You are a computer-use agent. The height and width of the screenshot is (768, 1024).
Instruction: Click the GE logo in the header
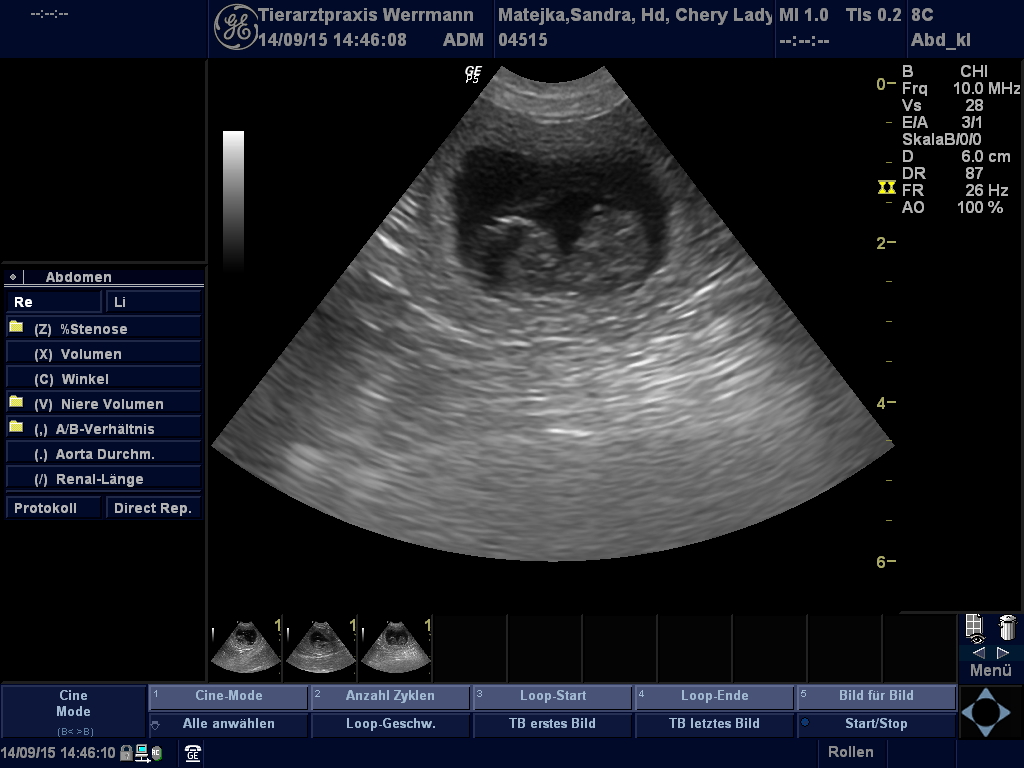pos(235,27)
